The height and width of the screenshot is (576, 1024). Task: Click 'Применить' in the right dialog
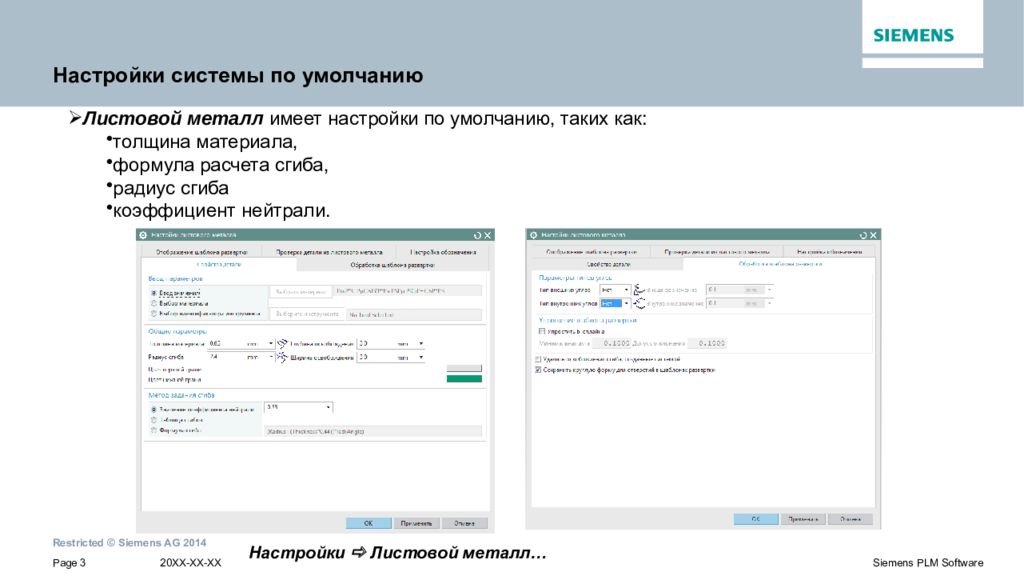[803, 519]
